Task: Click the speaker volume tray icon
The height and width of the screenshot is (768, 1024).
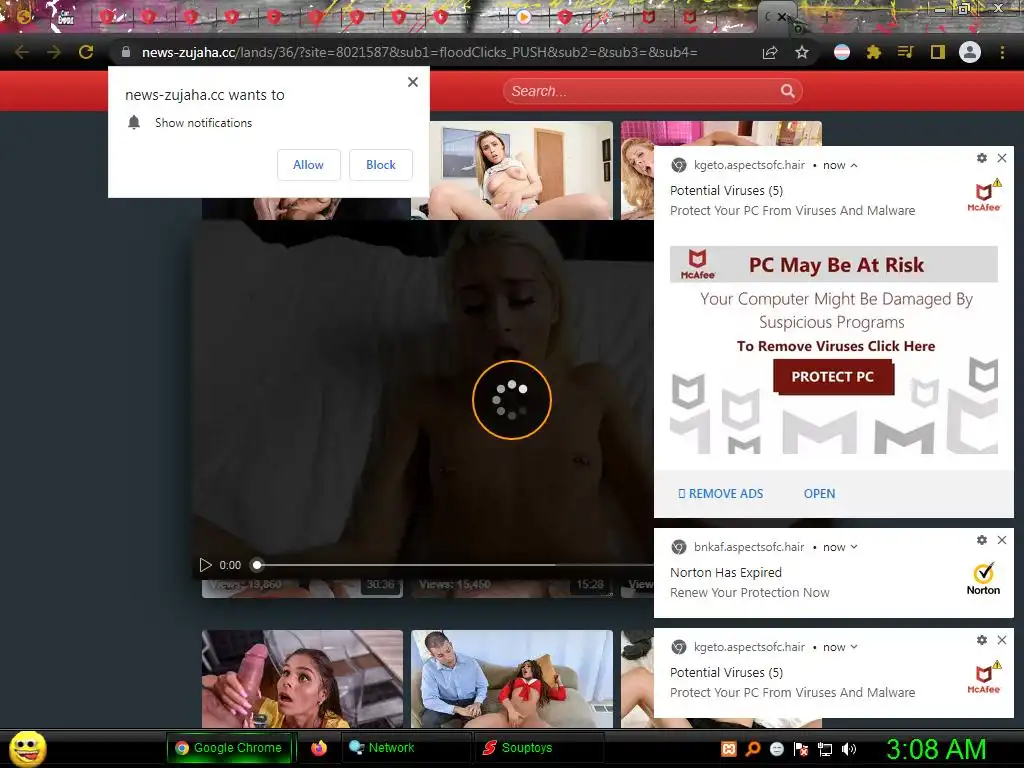Action: tap(849, 749)
